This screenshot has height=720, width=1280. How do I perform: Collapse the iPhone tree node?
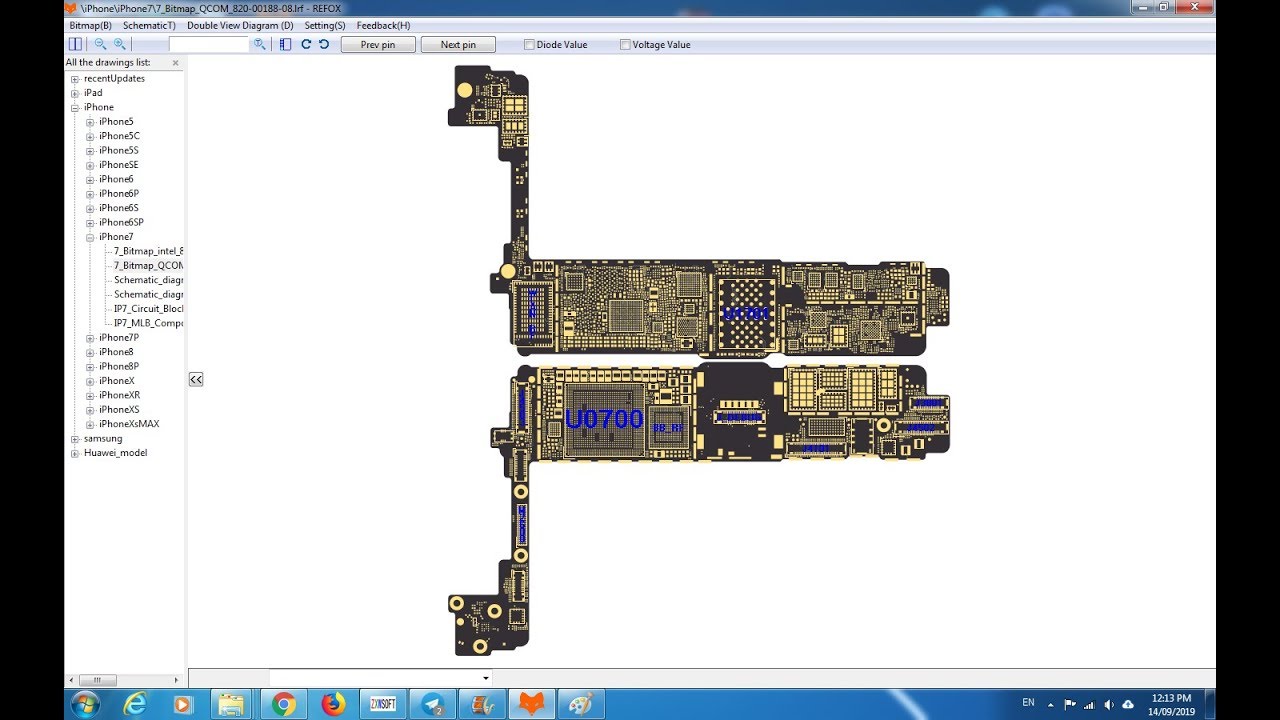[x=75, y=107]
